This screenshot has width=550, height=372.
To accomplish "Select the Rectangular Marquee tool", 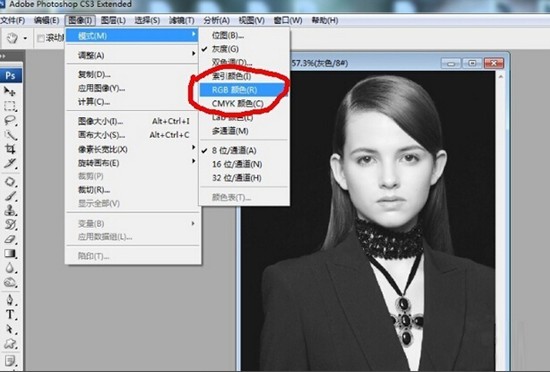I will pos(9,106).
